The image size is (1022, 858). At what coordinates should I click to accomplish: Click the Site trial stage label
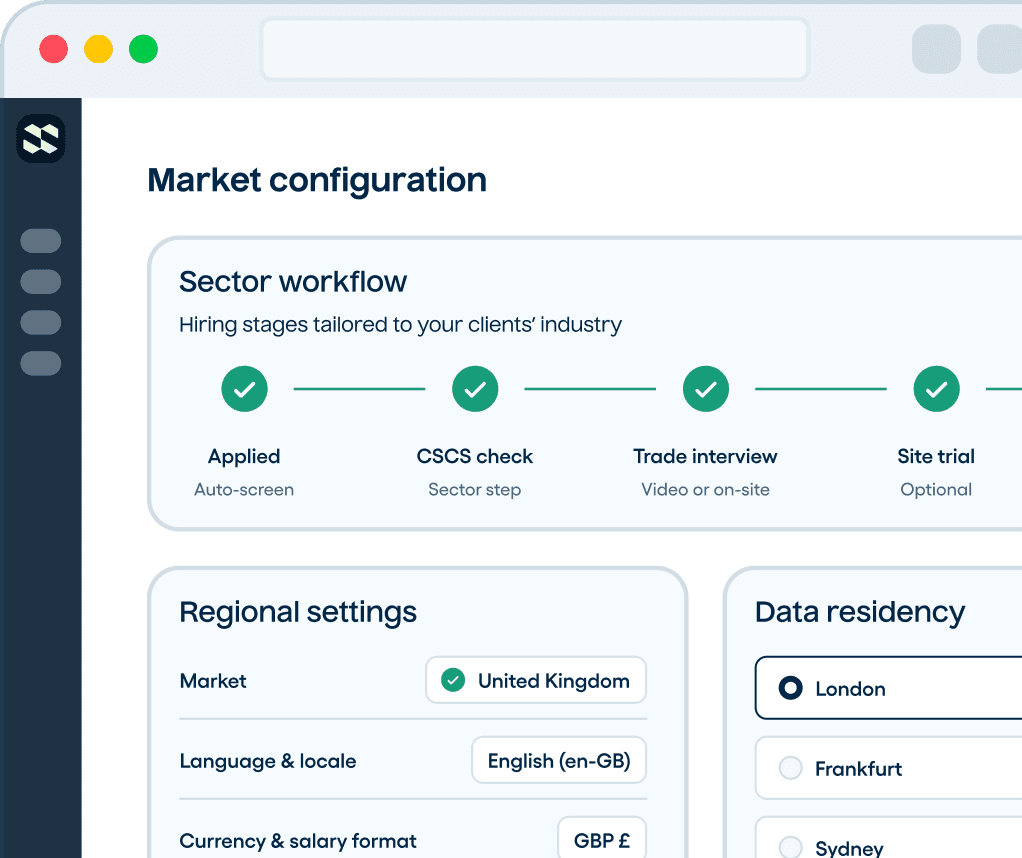point(937,456)
